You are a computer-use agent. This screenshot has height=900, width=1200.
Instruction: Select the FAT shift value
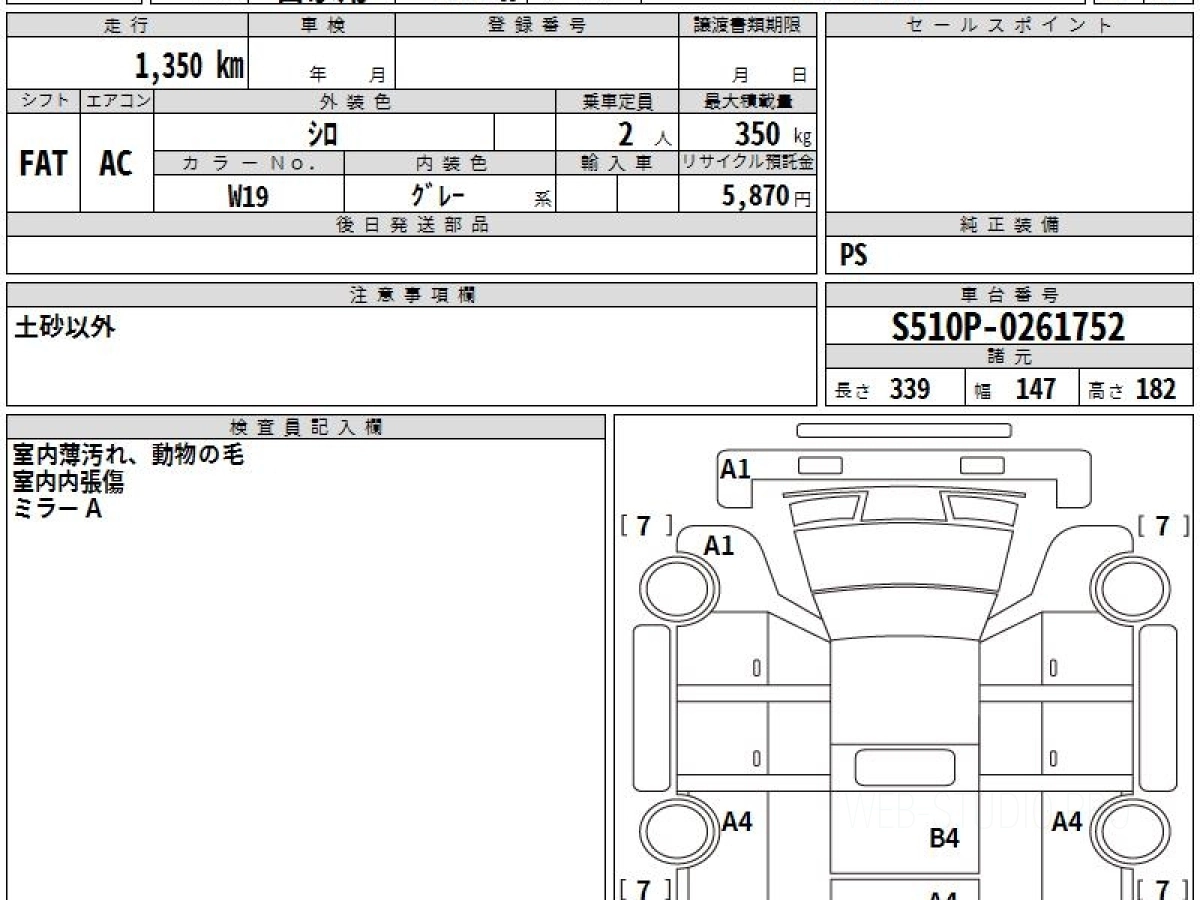[43, 164]
